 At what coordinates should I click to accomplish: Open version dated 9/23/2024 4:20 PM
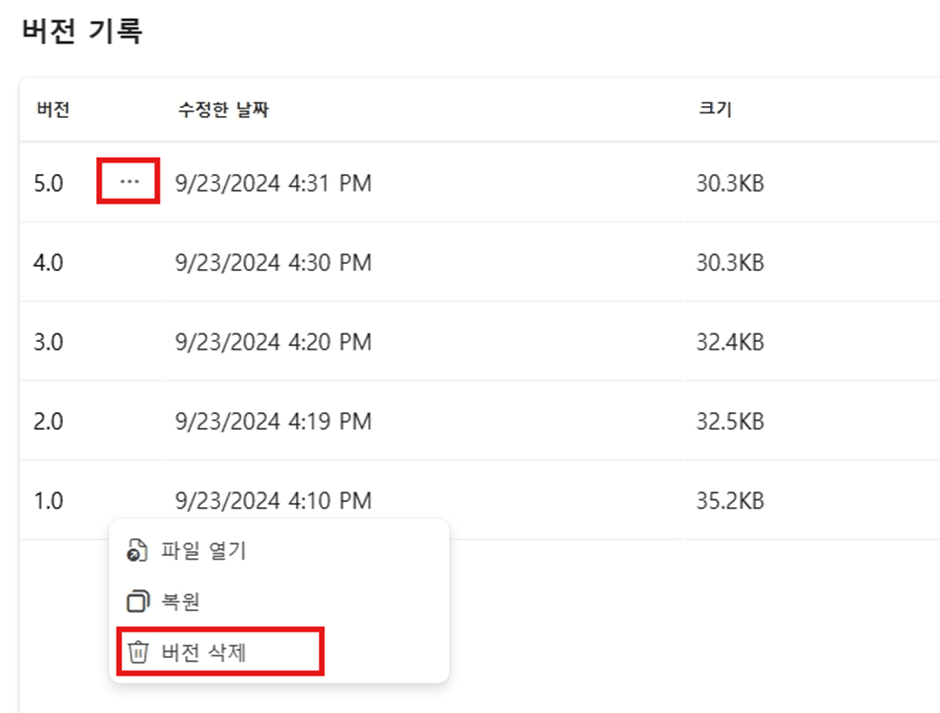[273, 342]
